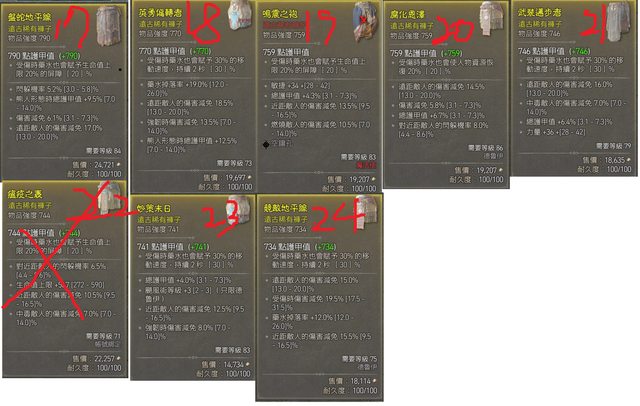The height and width of the screenshot is (406, 640).
Task: Click the pants icon of 鳴震之袍 tooltip
Action: click(x=364, y=21)
